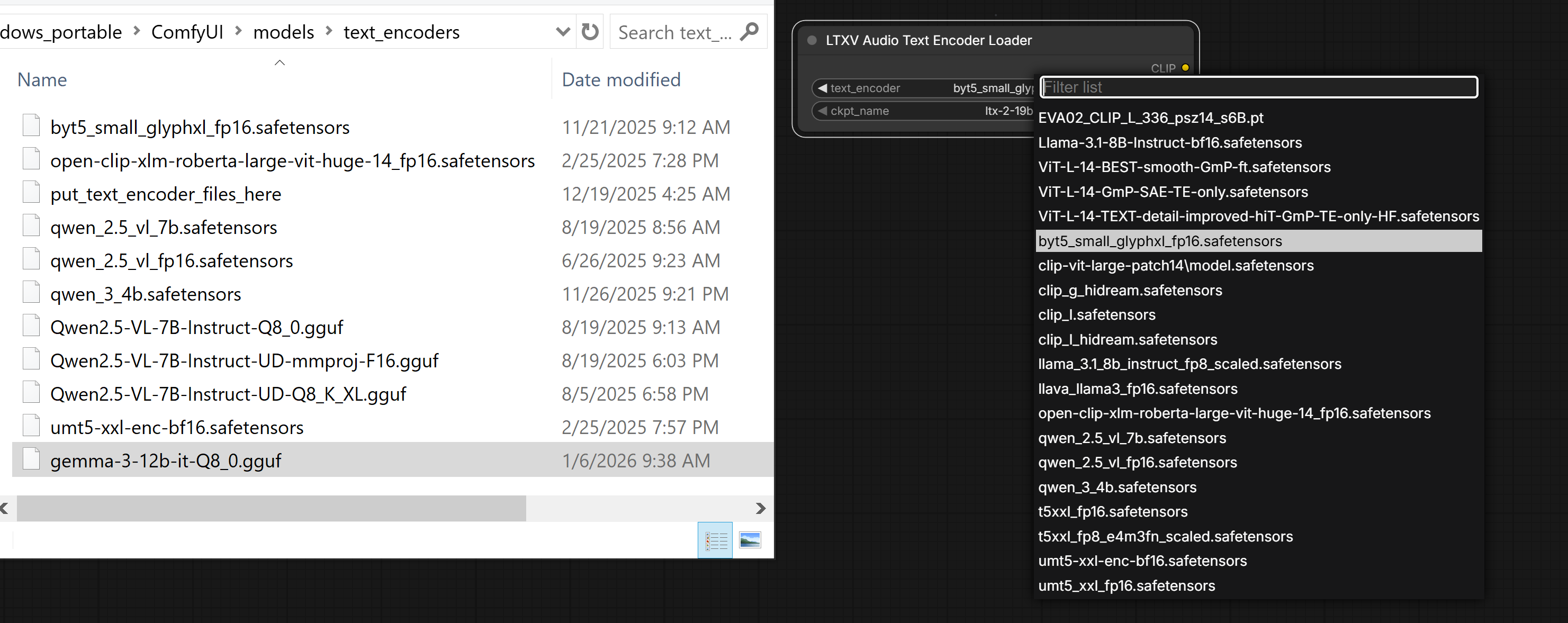Pick qwen_3_4b.safetensors from encoder list

[x=1117, y=487]
